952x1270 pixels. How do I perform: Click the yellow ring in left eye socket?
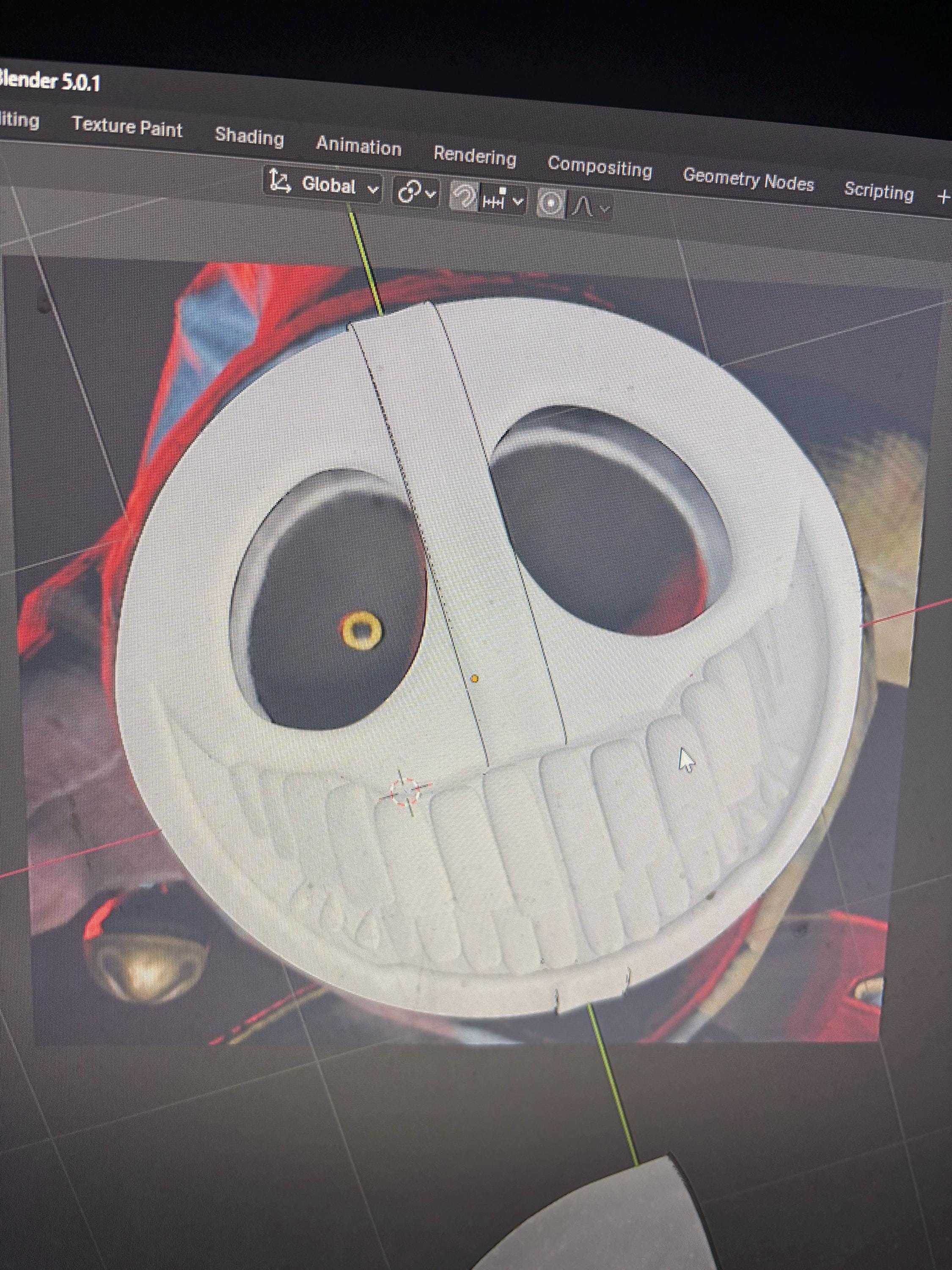(x=361, y=630)
